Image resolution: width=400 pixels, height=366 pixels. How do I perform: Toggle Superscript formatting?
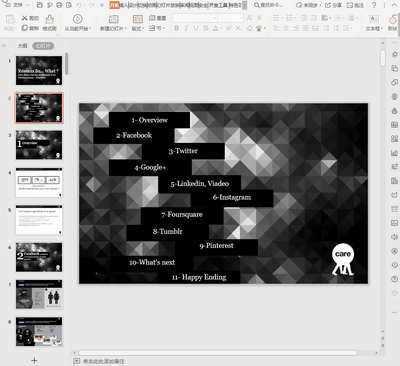(x=229, y=29)
